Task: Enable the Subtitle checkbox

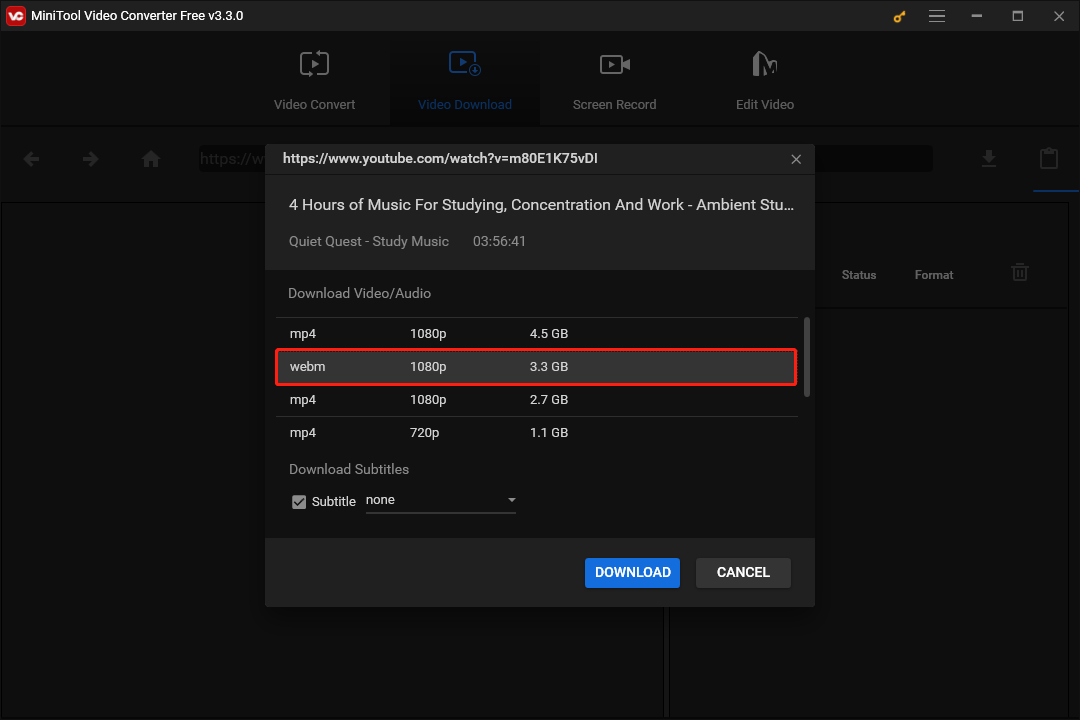Action: (298, 501)
